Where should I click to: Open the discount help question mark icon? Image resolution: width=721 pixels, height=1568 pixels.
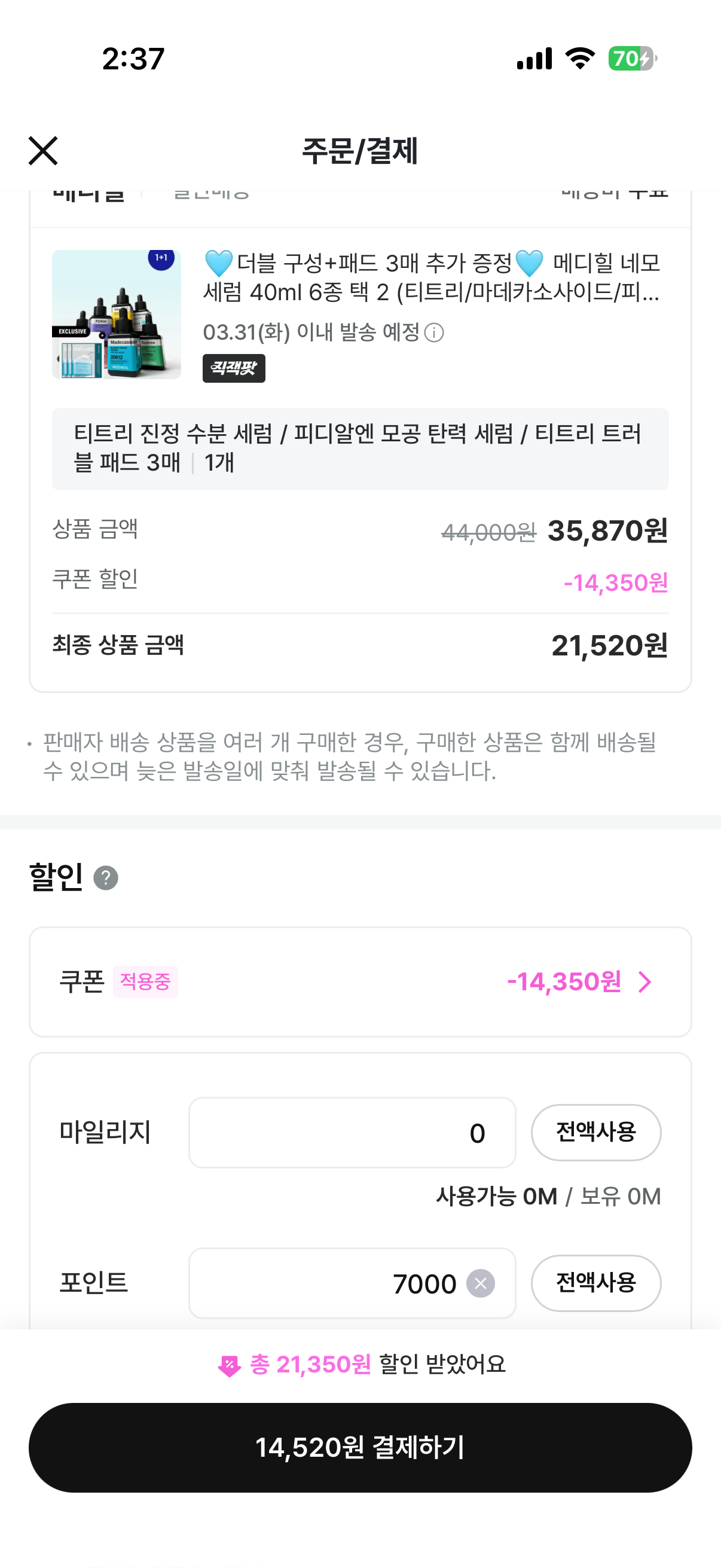(106, 878)
